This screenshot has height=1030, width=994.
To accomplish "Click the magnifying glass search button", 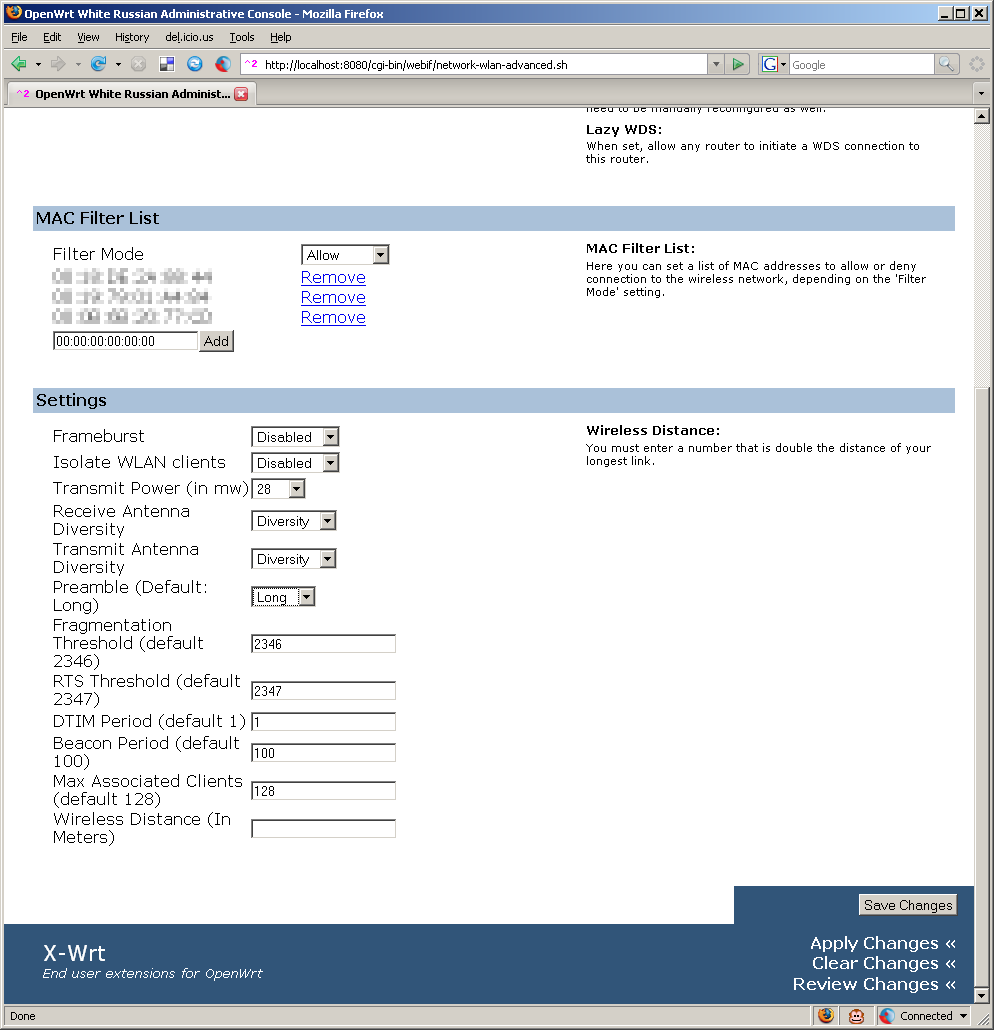I will [x=946, y=64].
